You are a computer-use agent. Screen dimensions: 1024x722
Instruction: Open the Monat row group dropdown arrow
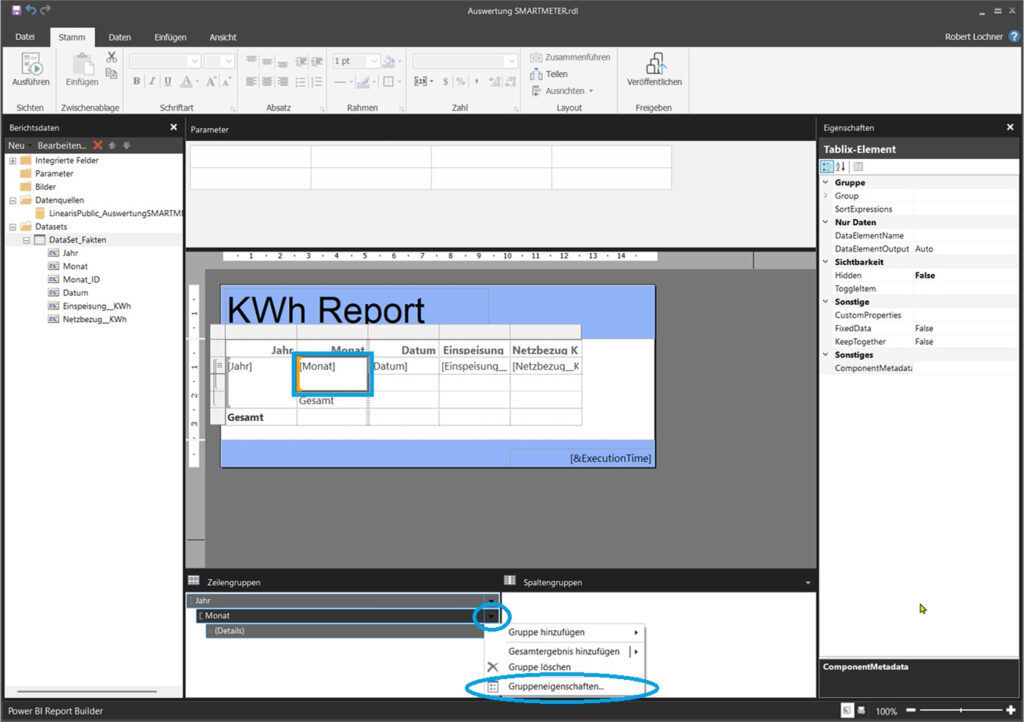491,616
